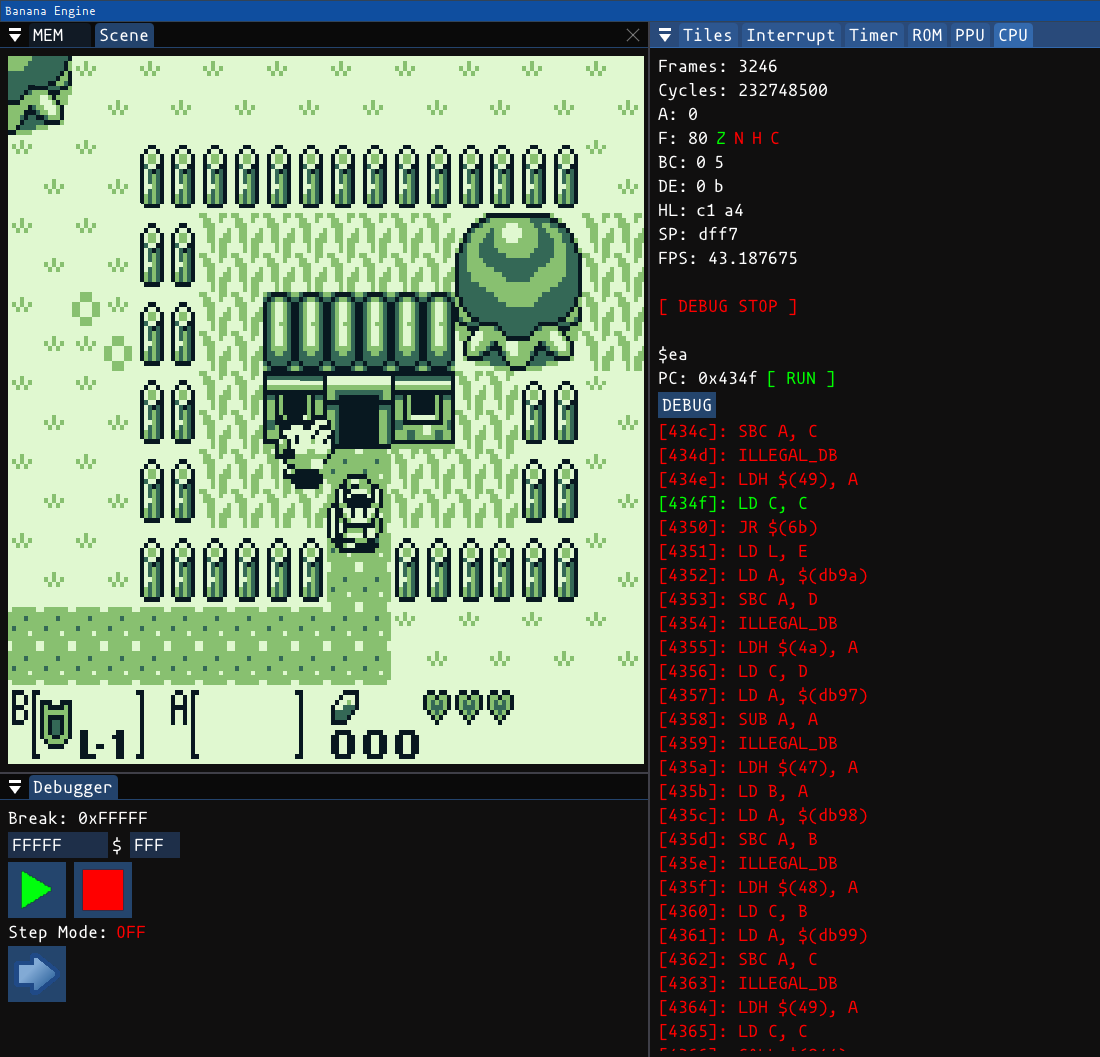The width and height of the screenshot is (1100, 1057).
Task: Select line [4361]: LD A, $(db99)
Action: tap(763, 935)
